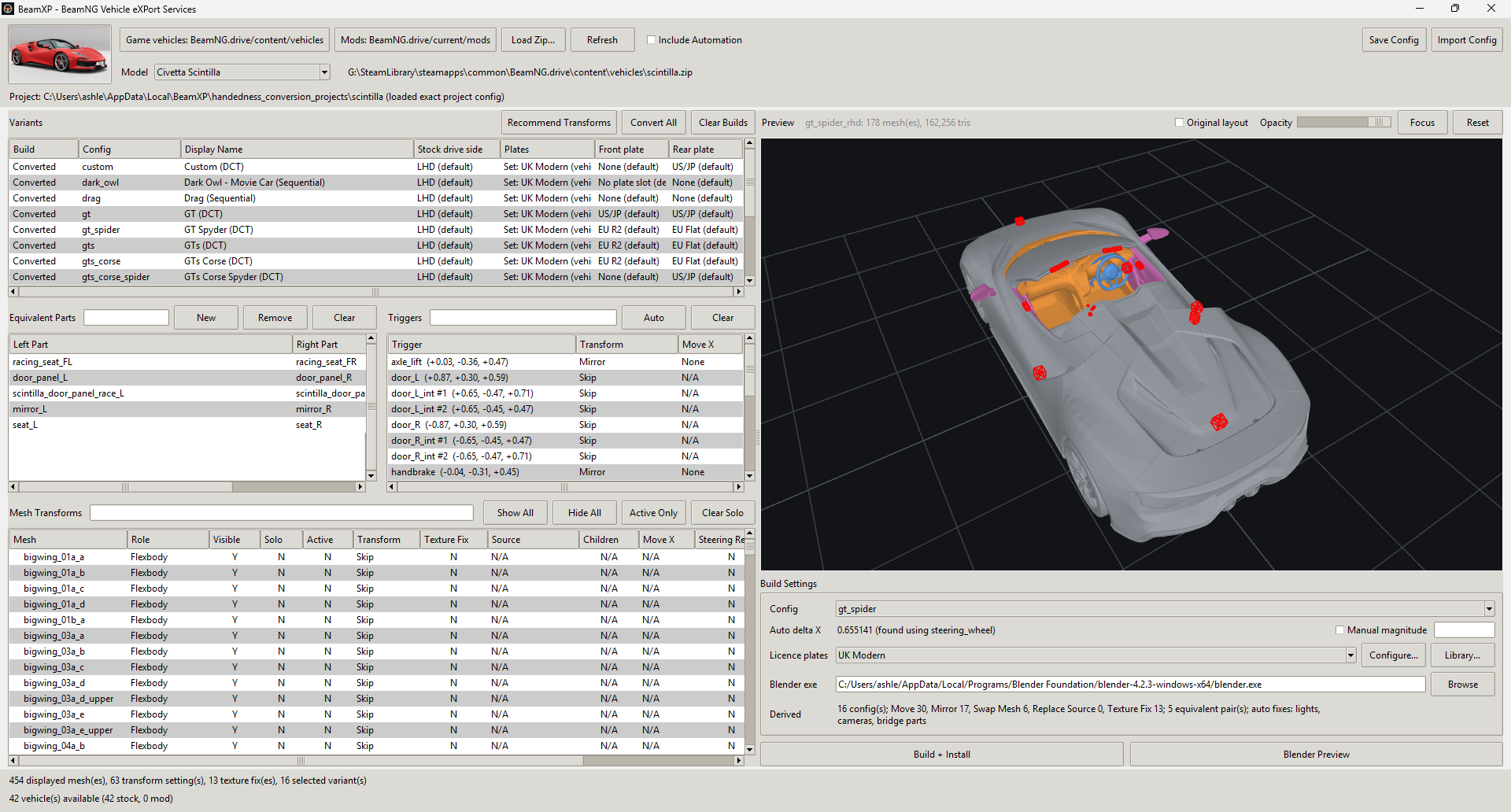Click the Triggers filter input field

point(523,318)
